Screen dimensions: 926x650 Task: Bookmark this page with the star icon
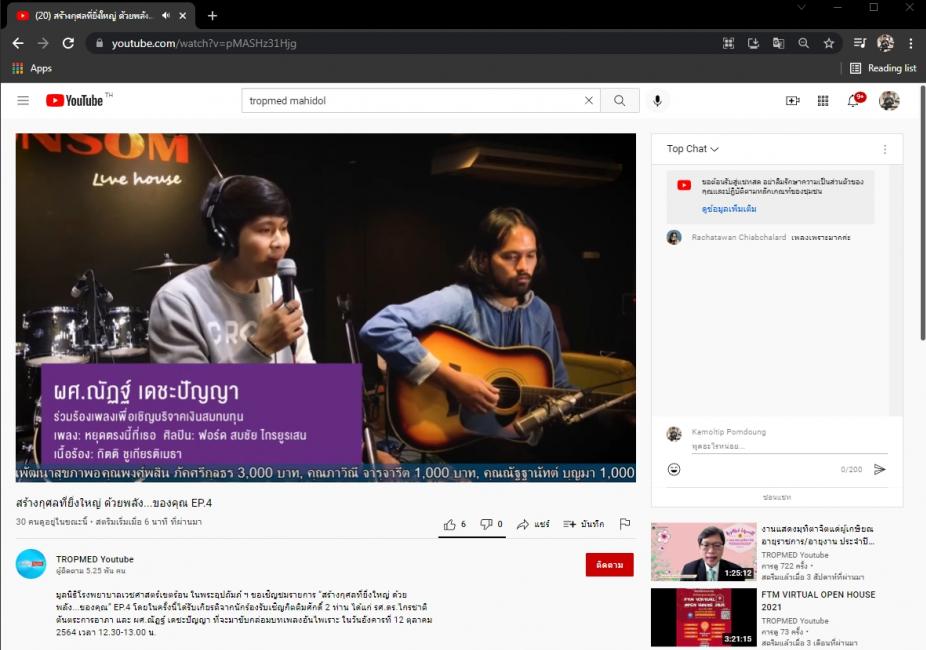tap(829, 43)
